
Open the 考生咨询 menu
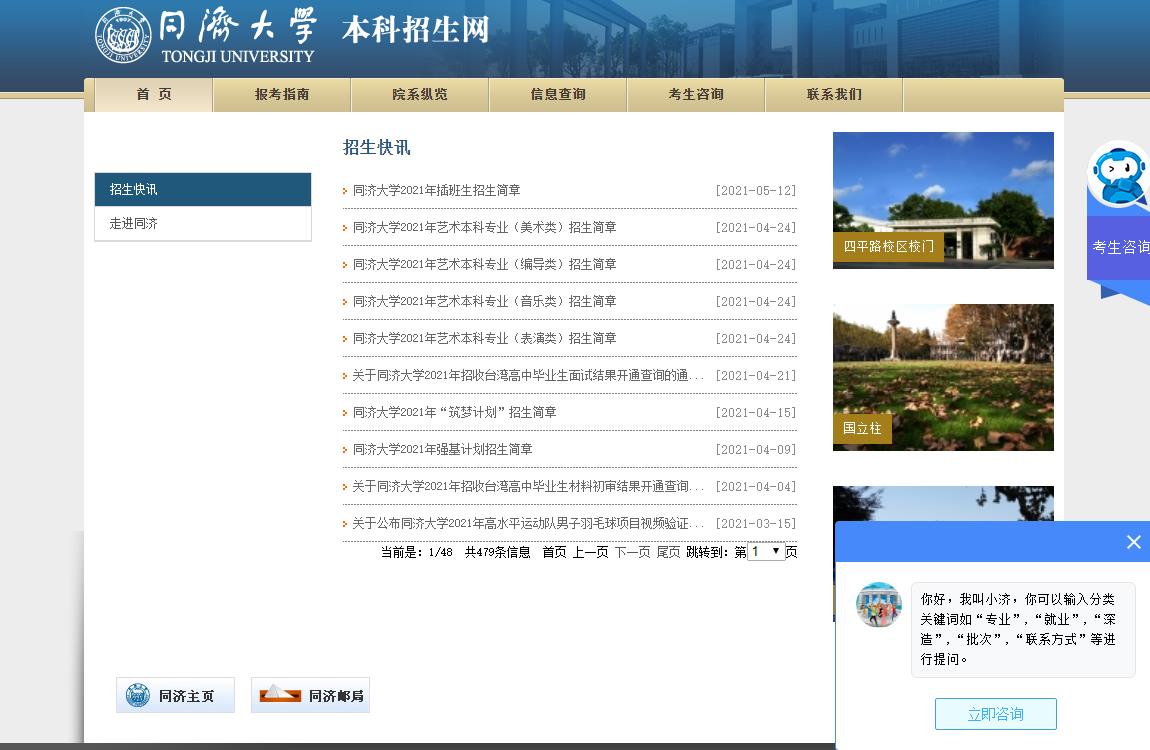pos(696,95)
